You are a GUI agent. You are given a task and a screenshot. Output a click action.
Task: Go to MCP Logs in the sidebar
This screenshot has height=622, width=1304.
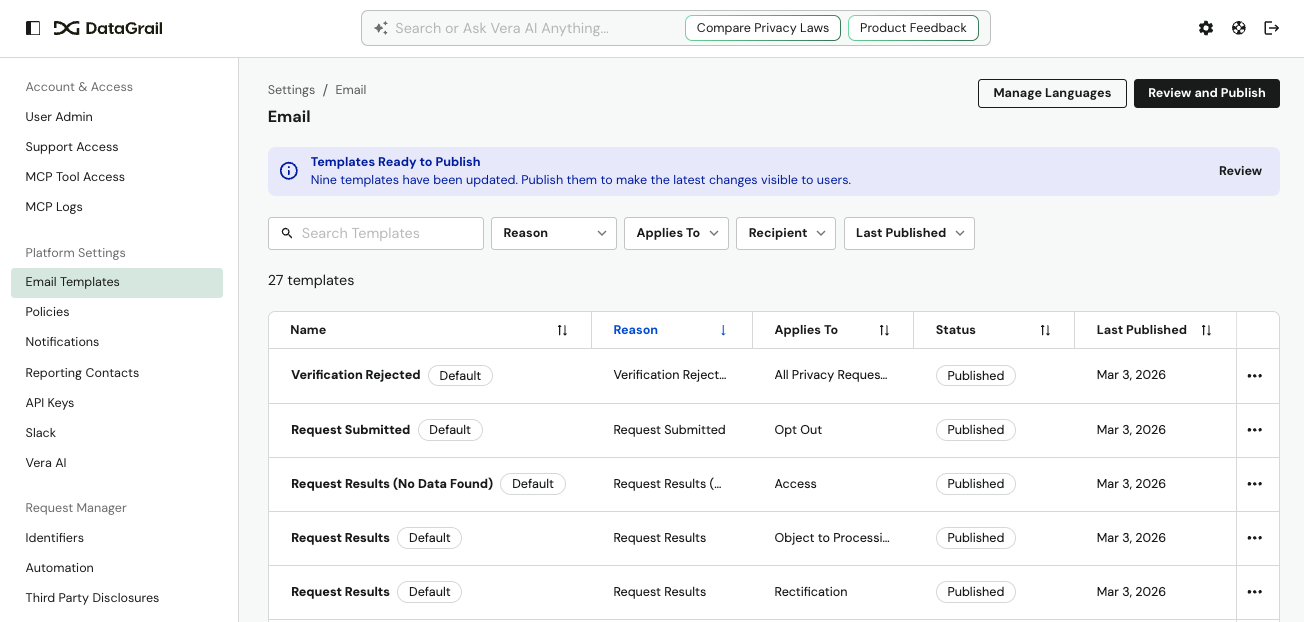(54, 207)
